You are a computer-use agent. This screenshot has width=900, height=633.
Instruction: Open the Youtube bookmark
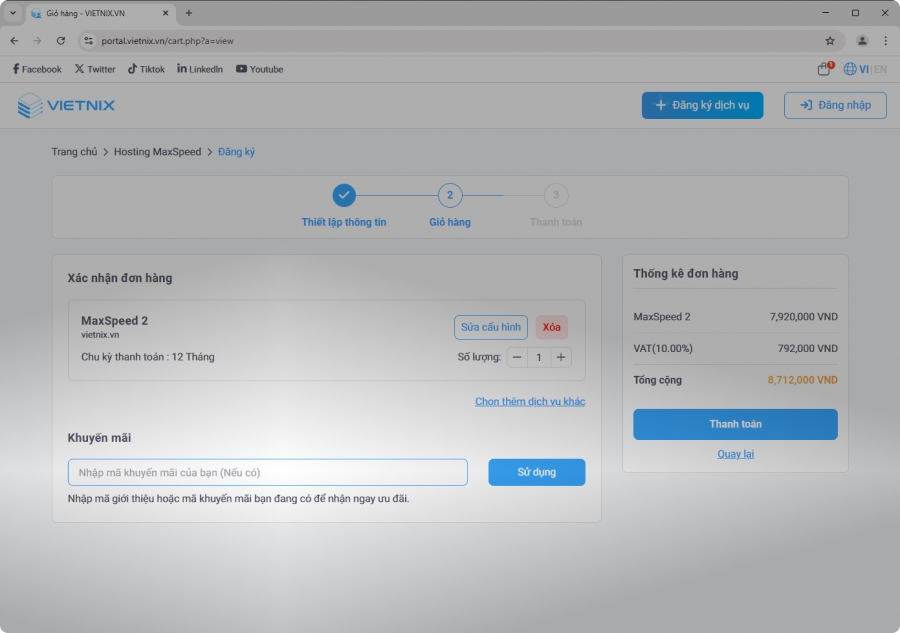pyautogui.click(x=260, y=69)
